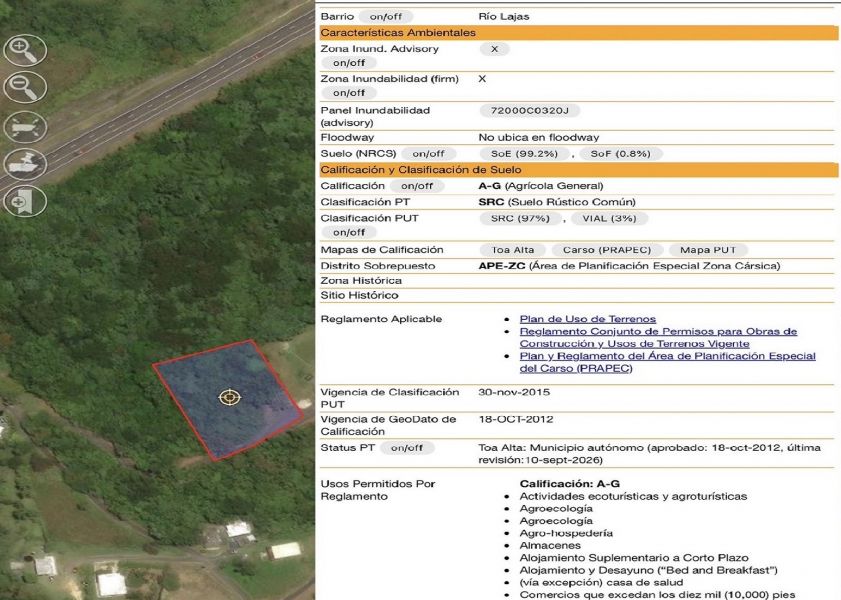
Task: Toggle Suelo (NRCS) layer on/off
Action: tap(429, 154)
